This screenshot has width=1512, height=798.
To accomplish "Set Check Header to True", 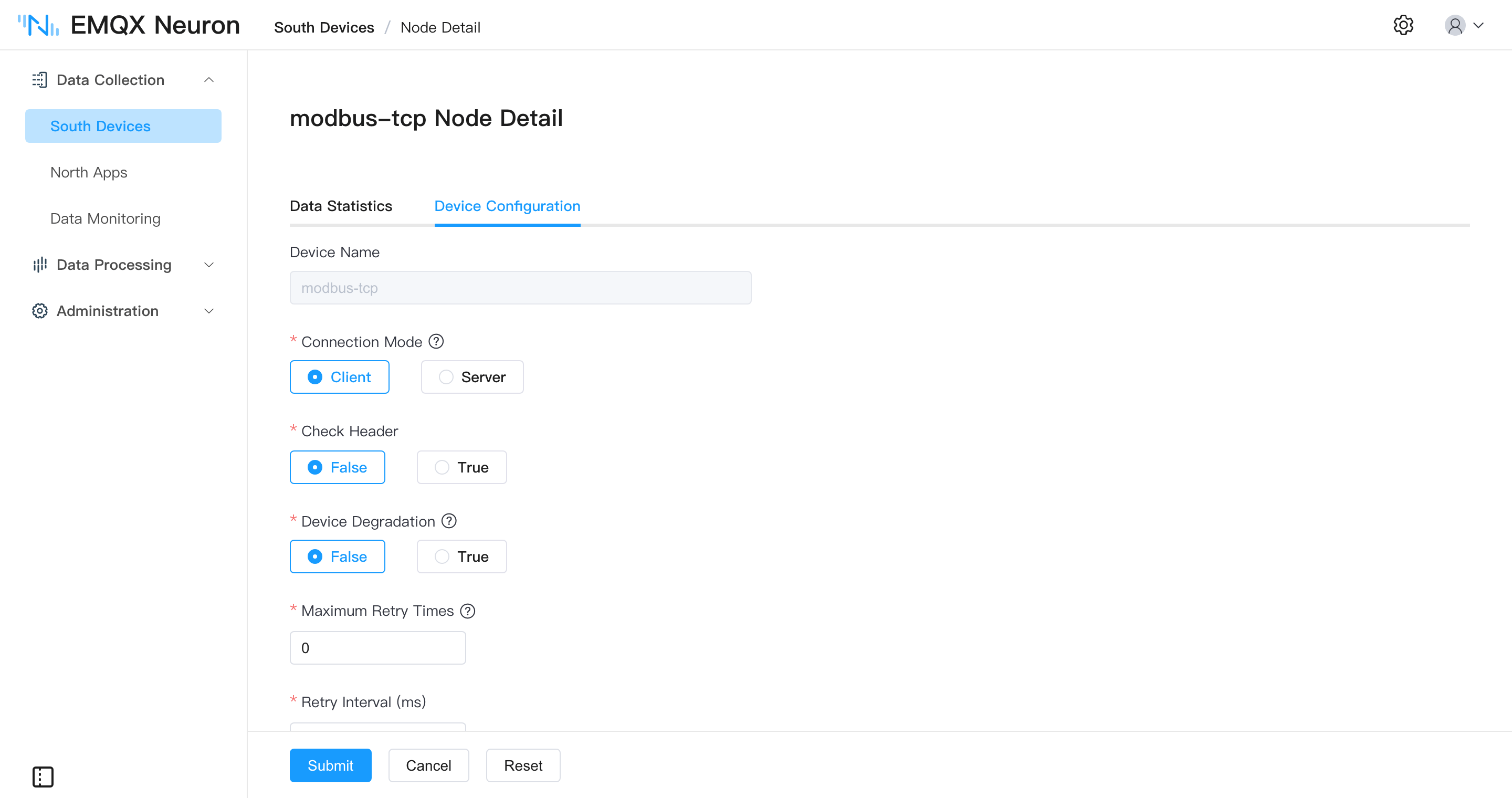I will pos(461,467).
